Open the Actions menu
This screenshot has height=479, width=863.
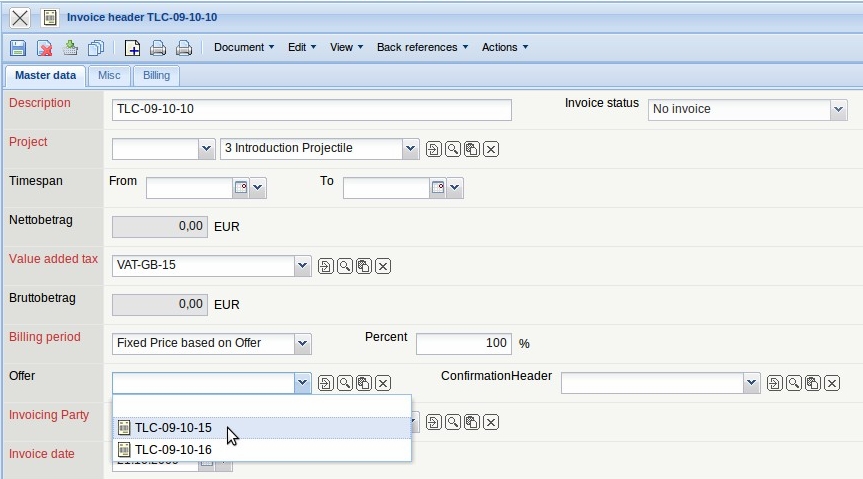[504, 47]
